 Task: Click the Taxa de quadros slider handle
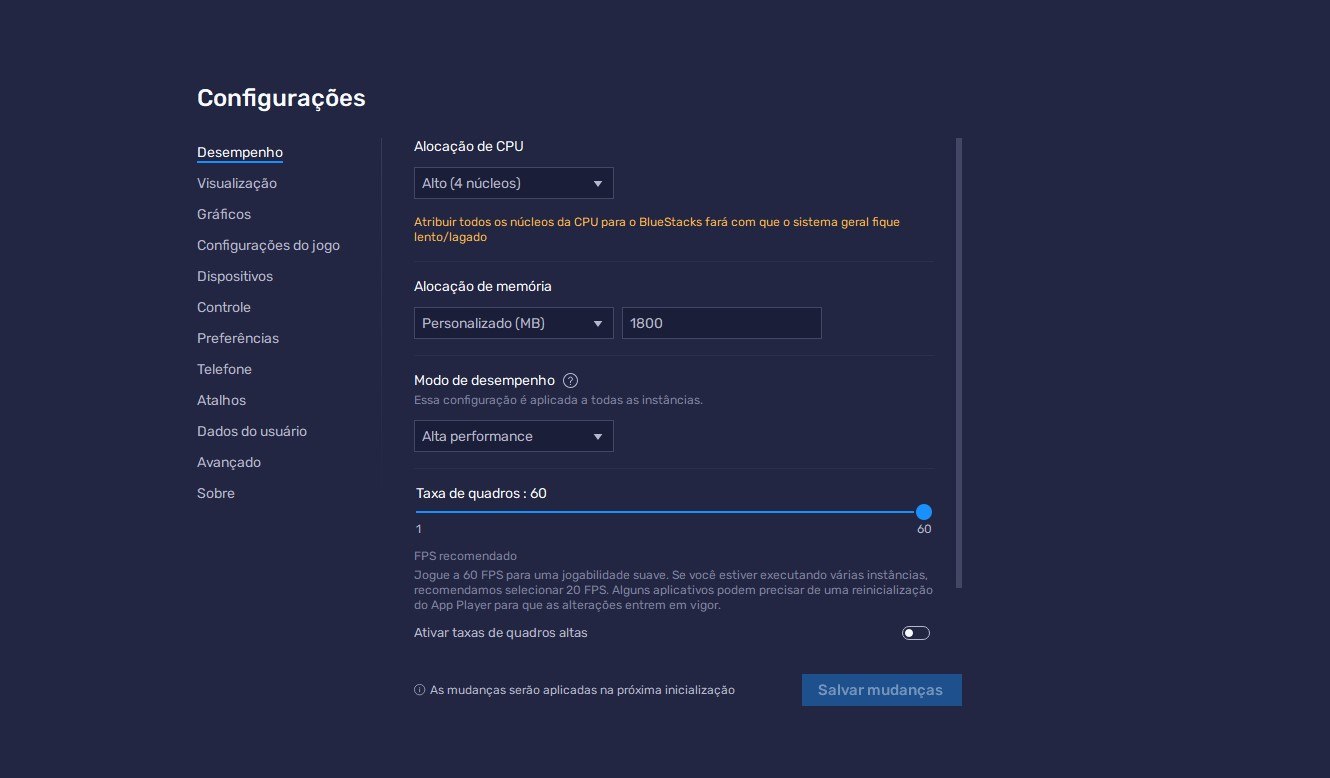(924, 512)
